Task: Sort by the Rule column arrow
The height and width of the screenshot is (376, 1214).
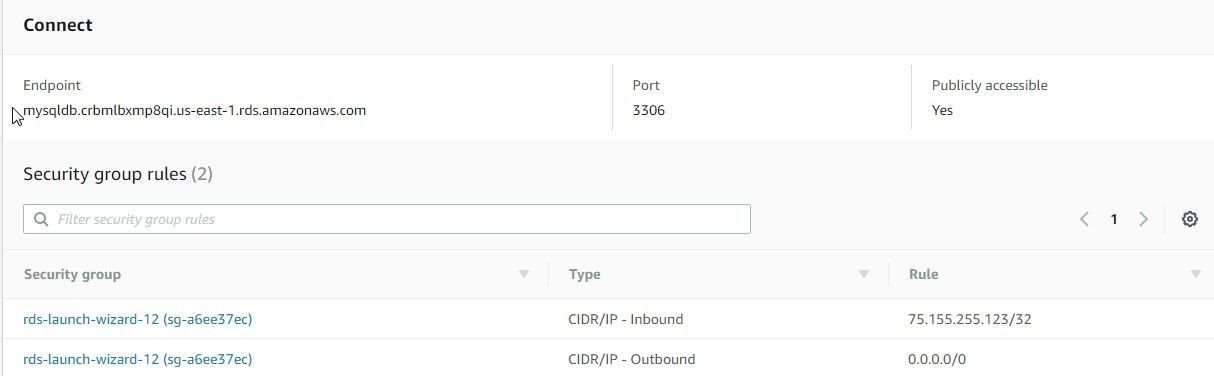Action: click(x=1195, y=274)
